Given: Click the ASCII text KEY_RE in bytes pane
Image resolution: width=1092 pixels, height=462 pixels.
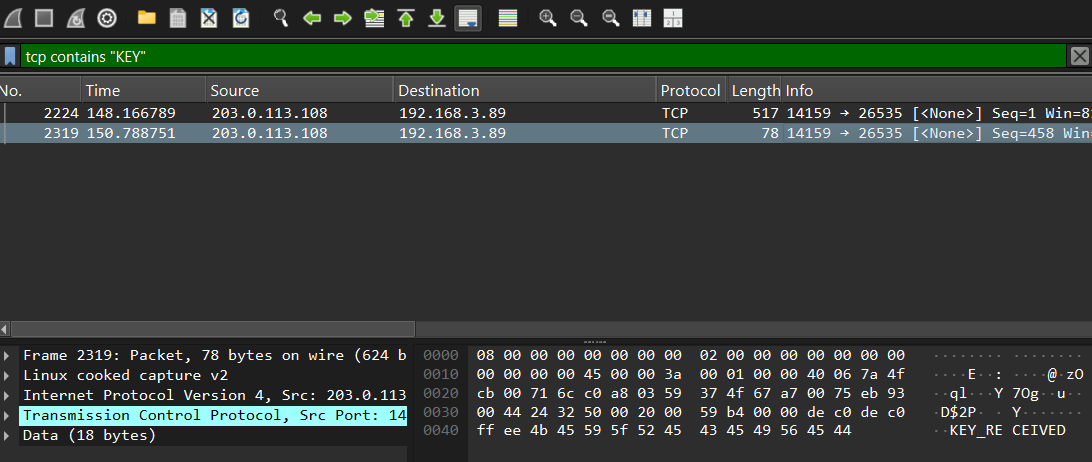Looking at the screenshot, I should 976,431.
